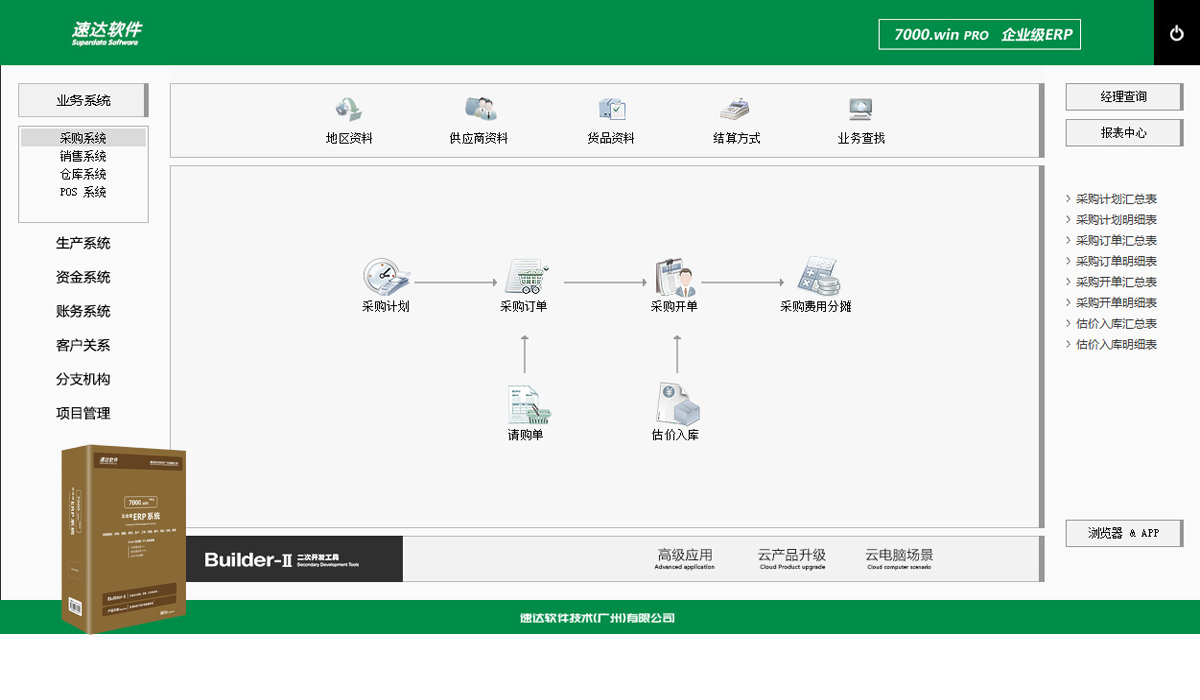Launch the 采购计划 workflow icon
Screen dimensions: 1200x700
click(386, 276)
